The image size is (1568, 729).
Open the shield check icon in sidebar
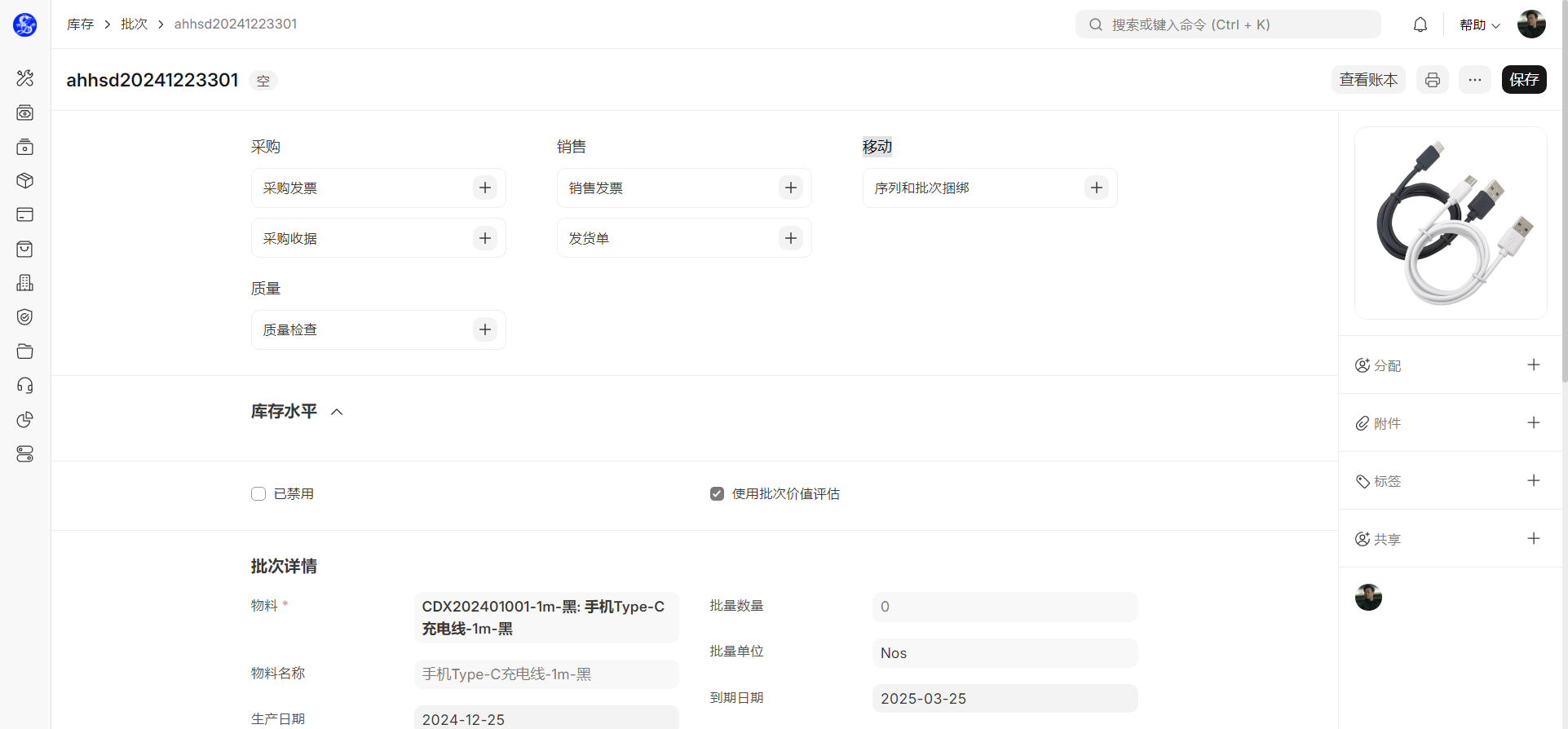[25, 317]
